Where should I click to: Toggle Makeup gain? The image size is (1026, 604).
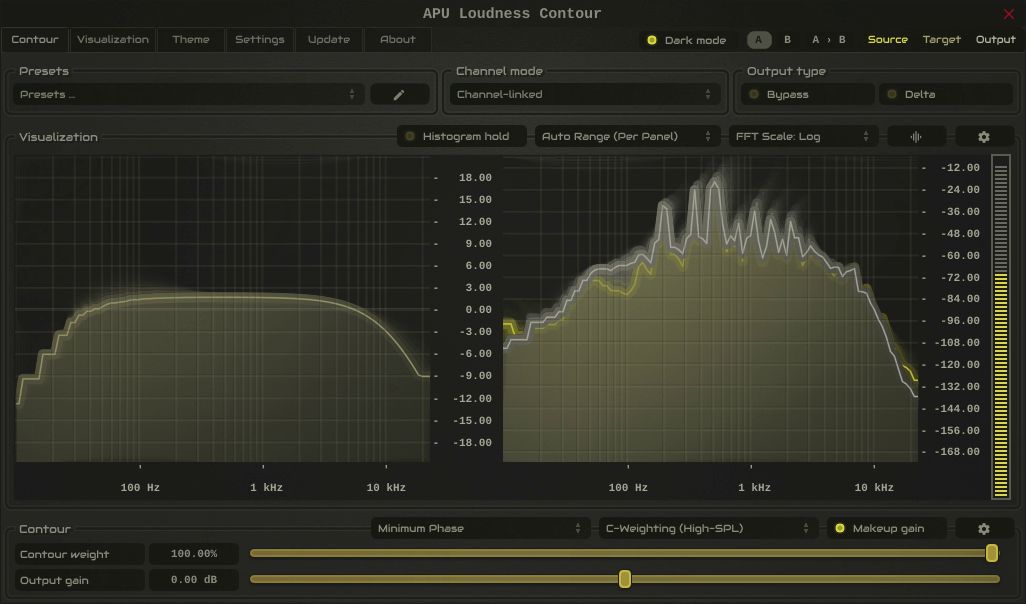(886, 528)
